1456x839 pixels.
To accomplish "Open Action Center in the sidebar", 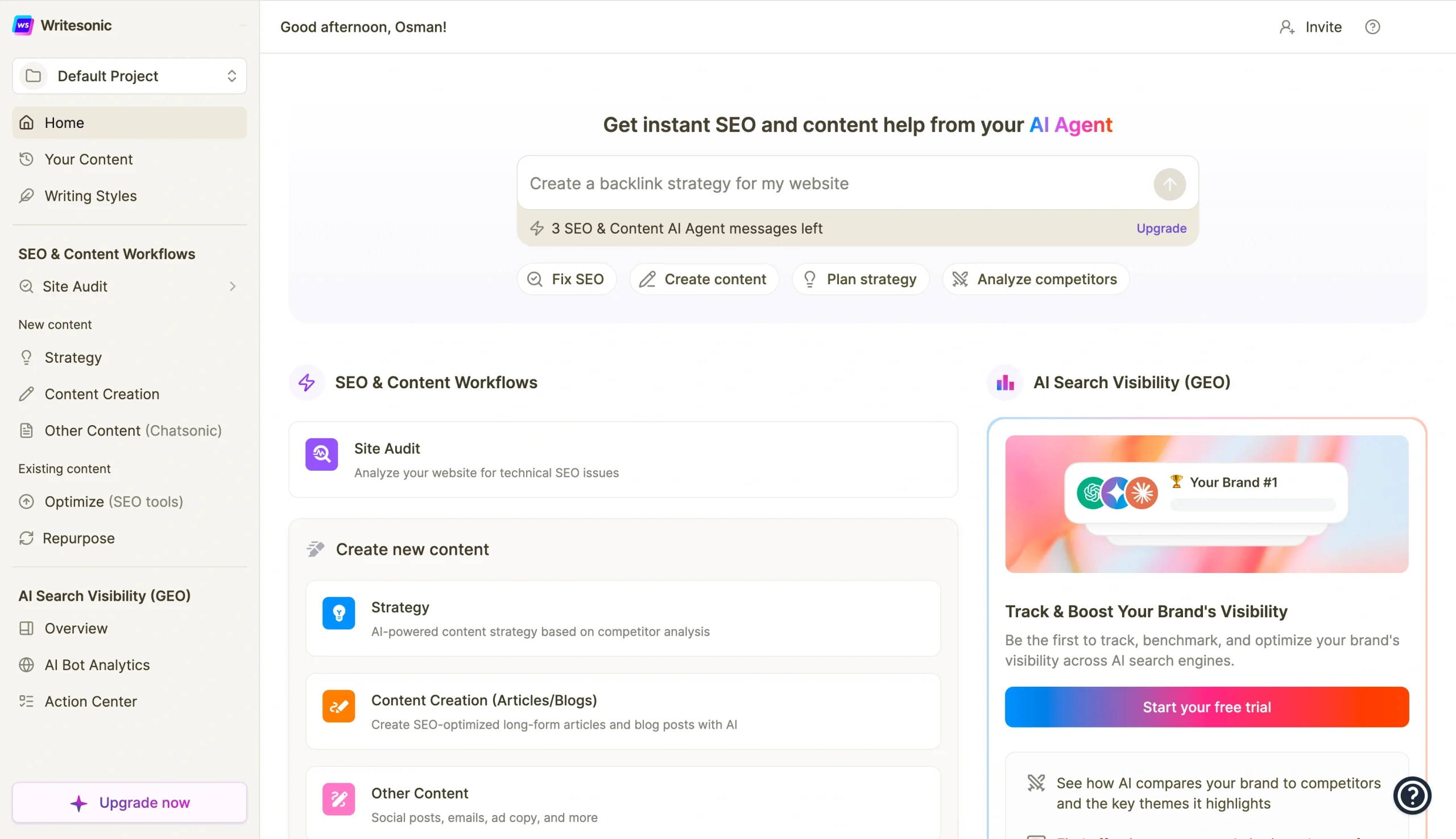I will [130, 701].
